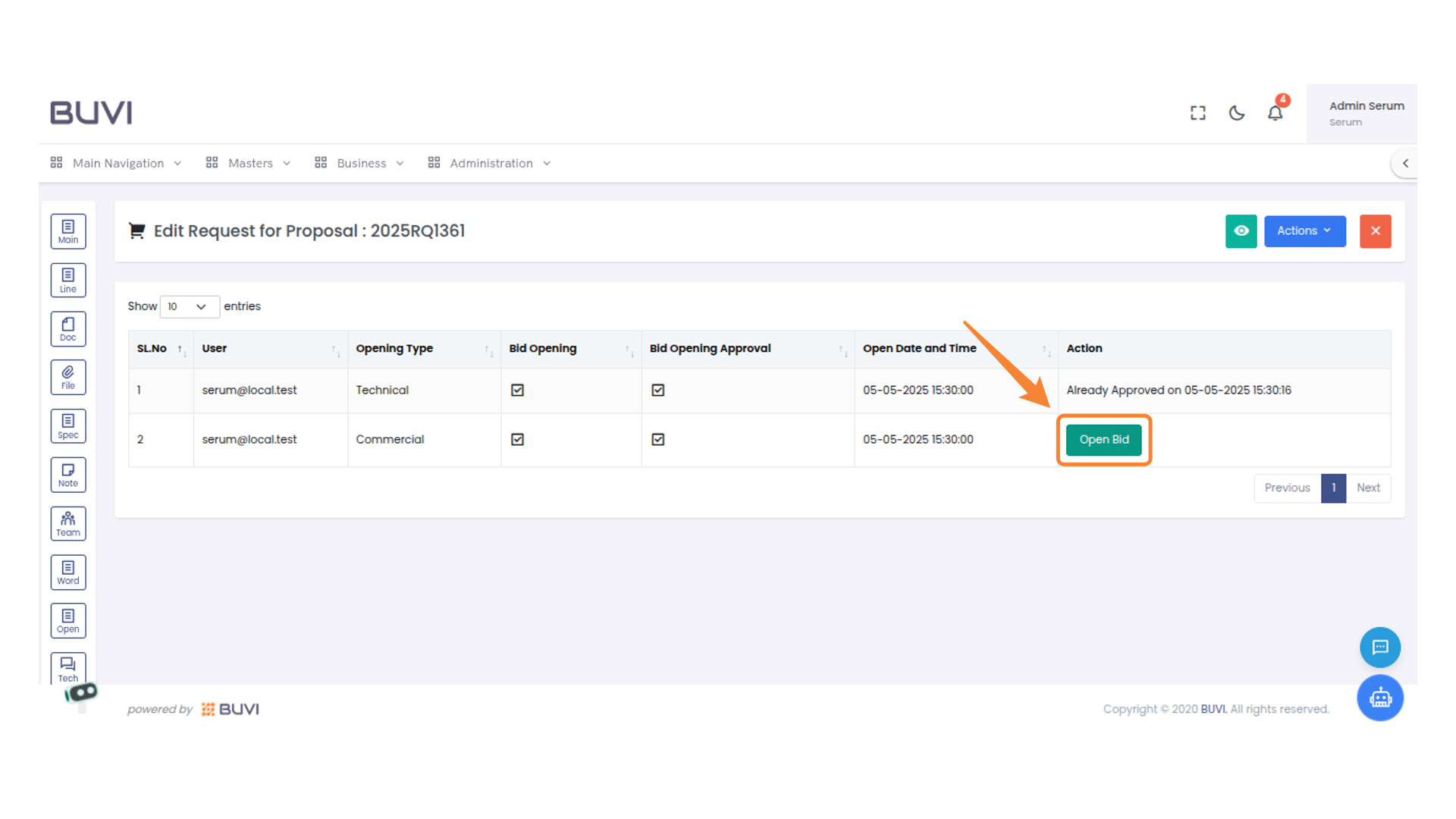Click Next pagination button
1456x819 pixels.
click(1368, 488)
